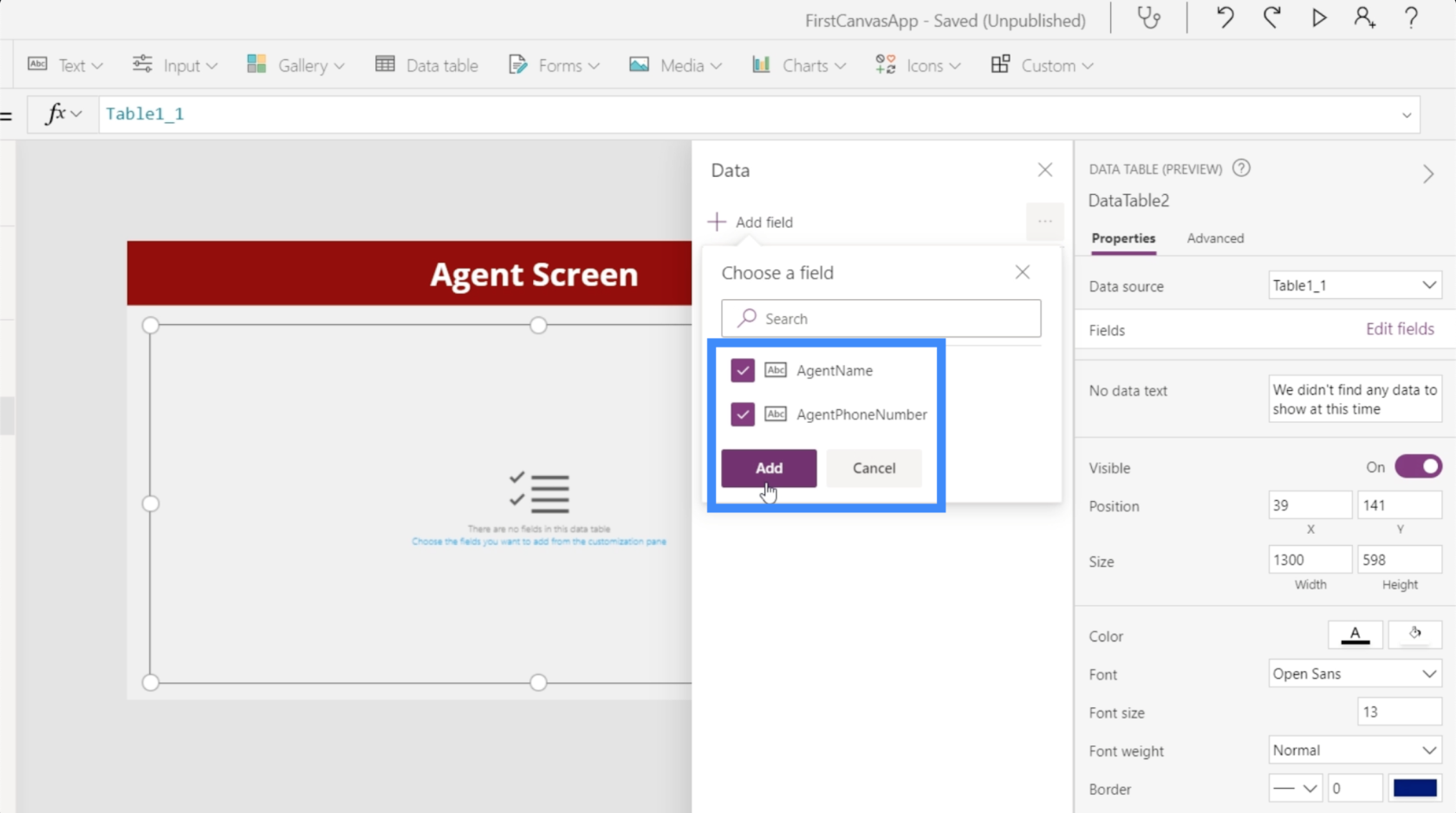Expand the Text menu chevron
Image resolution: width=1456 pixels, height=813 pixels.
tap(97, 66)
